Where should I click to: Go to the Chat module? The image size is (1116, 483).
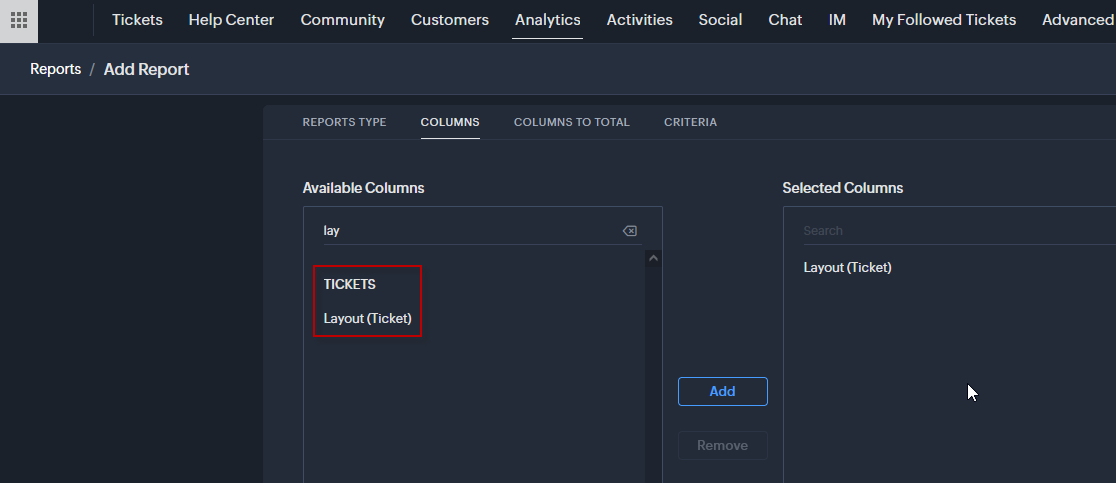click(x=785, y=20)
